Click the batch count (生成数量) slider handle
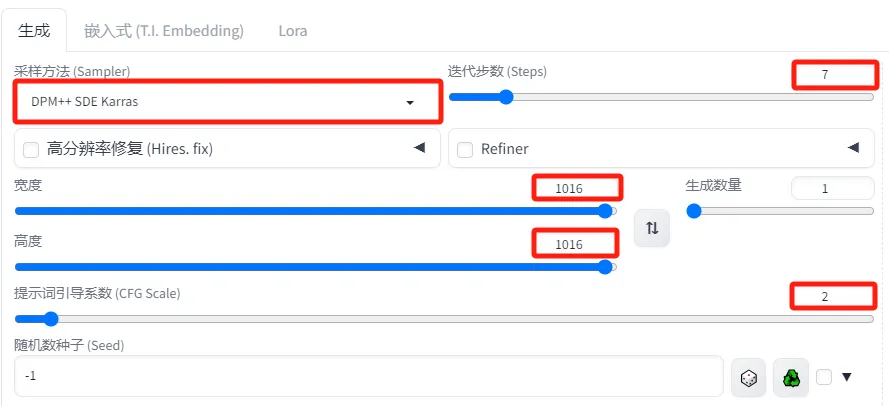The height and width of the screenshot is (406, 889). pos(694,211)
